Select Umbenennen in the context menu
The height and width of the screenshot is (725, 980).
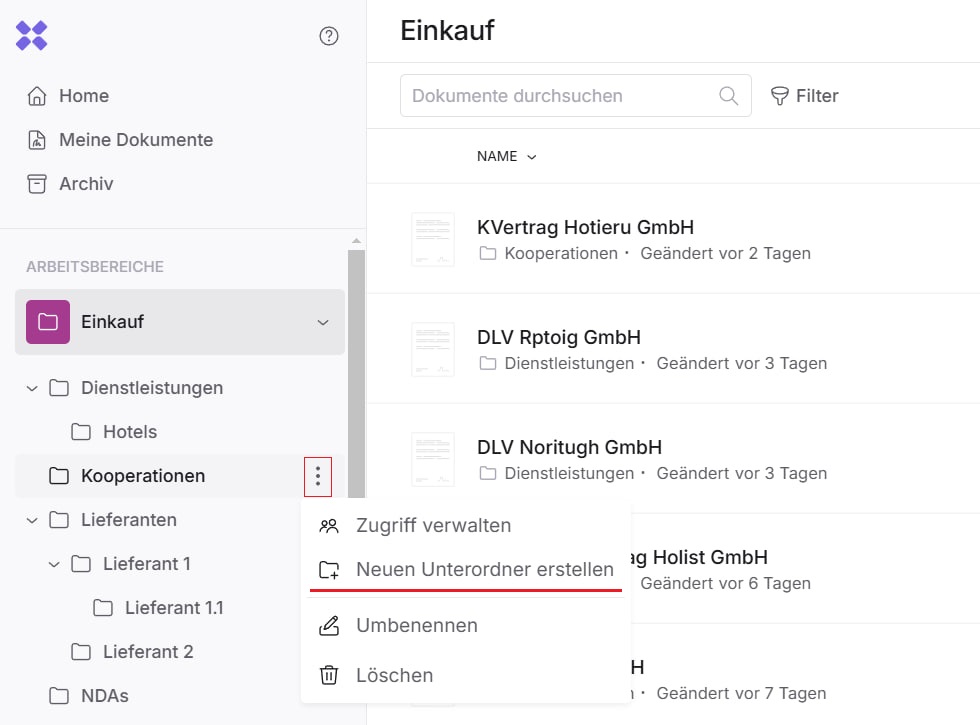point(416,625)
